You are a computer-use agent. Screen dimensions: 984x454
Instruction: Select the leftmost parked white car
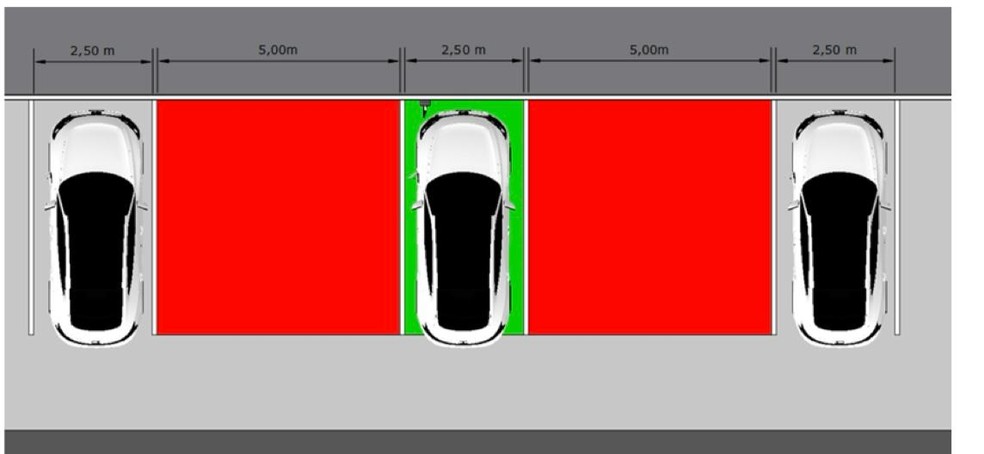click(96, 229)
